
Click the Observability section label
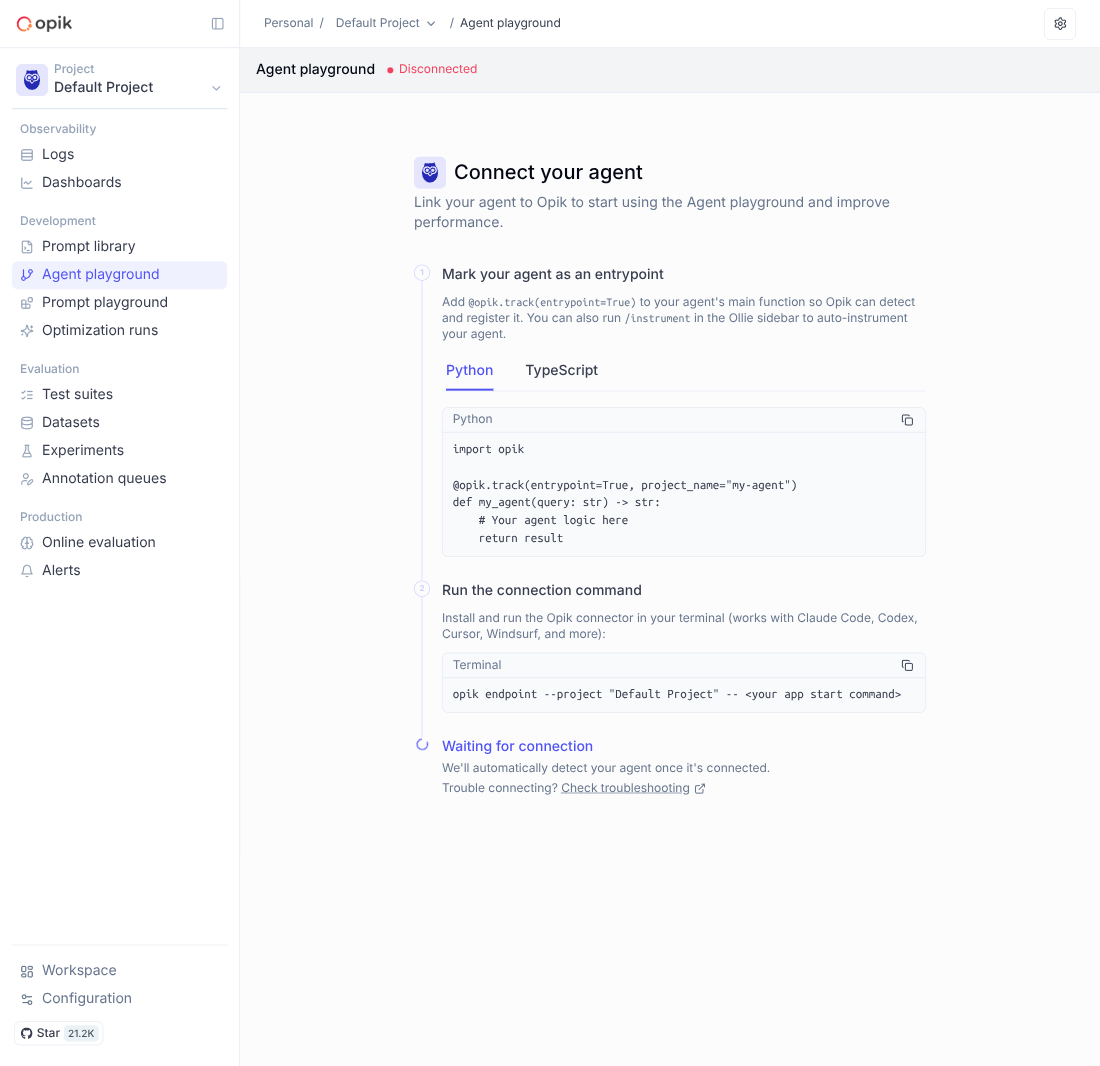tap(58, 129)
